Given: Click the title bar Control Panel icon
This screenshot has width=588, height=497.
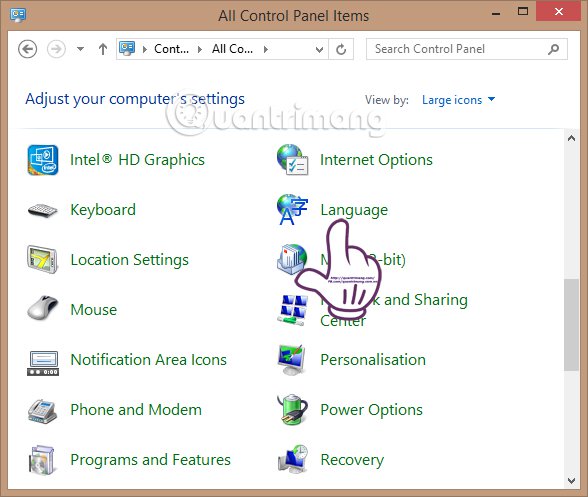Looking at the screenshot, I should 18,15.
